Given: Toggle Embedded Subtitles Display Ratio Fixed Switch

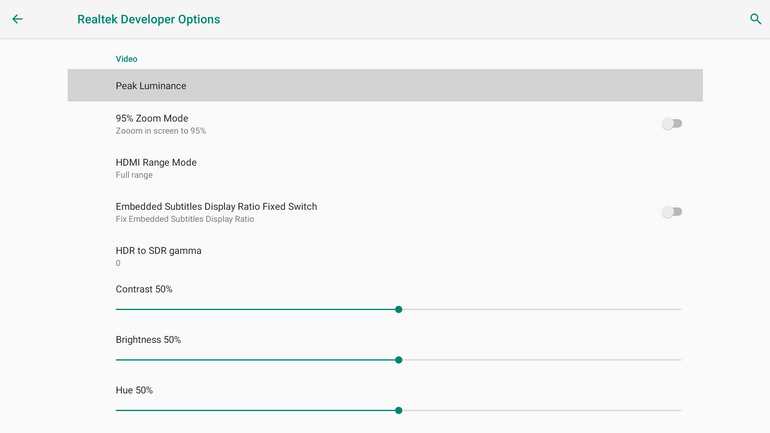Looking at the screenshot, I should [x=672, y=212].
